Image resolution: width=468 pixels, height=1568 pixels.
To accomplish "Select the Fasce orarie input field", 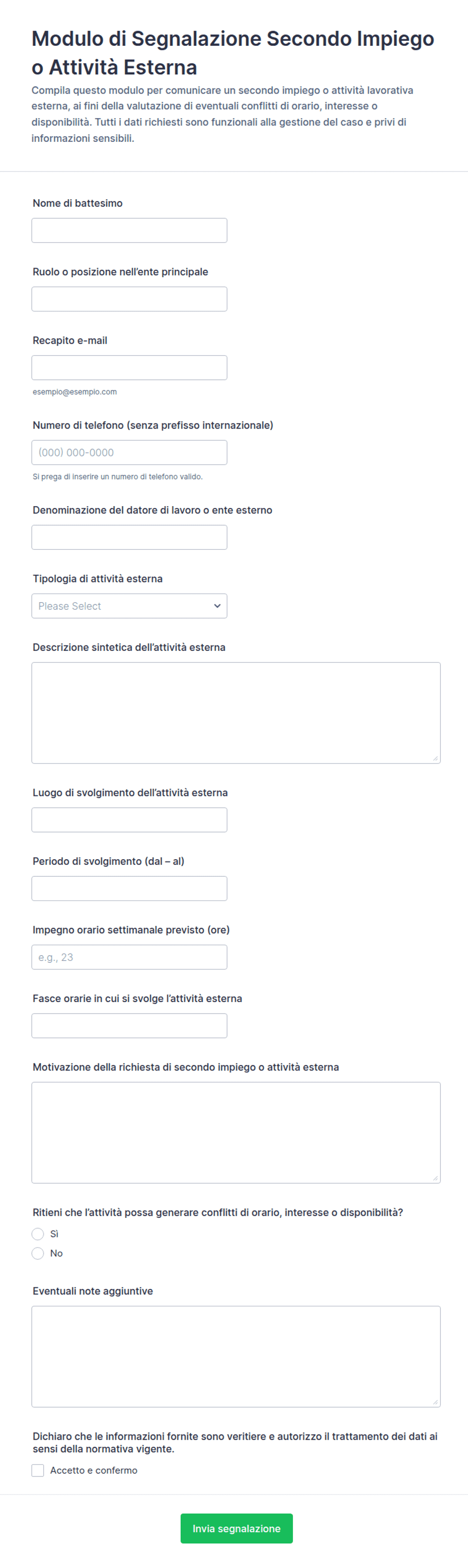I will (129, 1026).
